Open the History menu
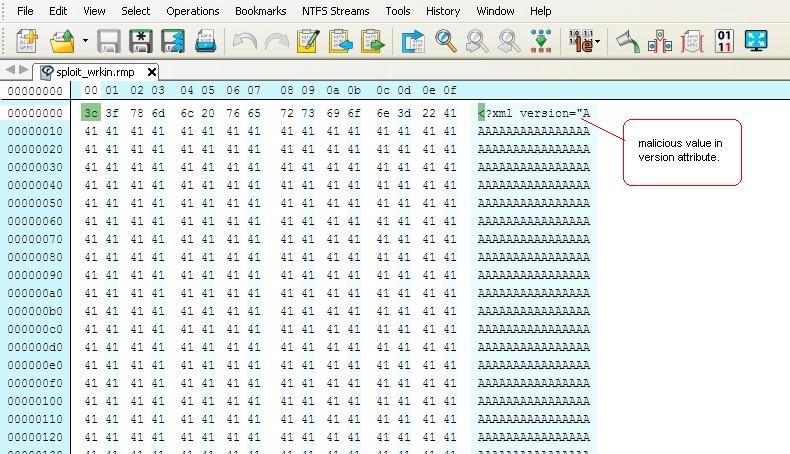The width and height of the screenshot is (790, 454). click(x=443, y=11)
